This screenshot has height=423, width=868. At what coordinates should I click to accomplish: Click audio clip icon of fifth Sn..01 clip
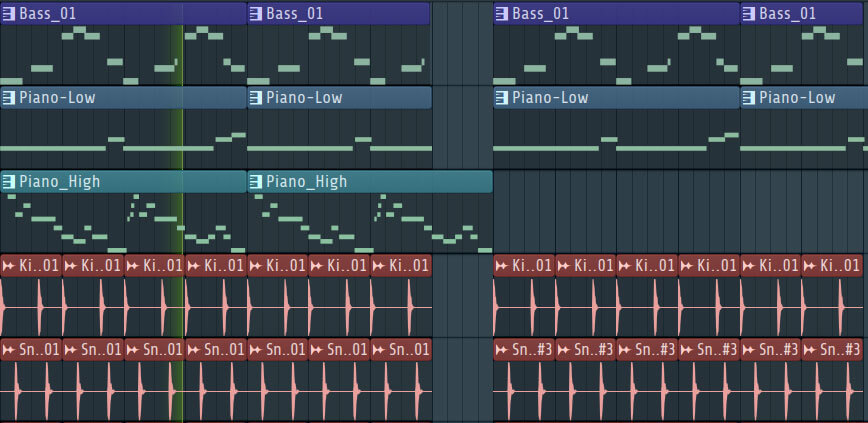pos(256,350)
